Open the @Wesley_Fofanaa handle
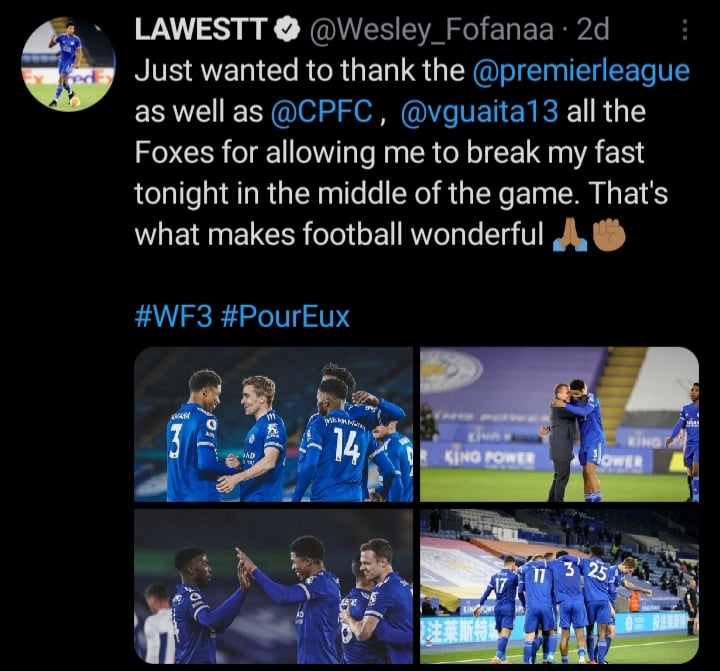The image size is (720, 671). coord(432,30)
